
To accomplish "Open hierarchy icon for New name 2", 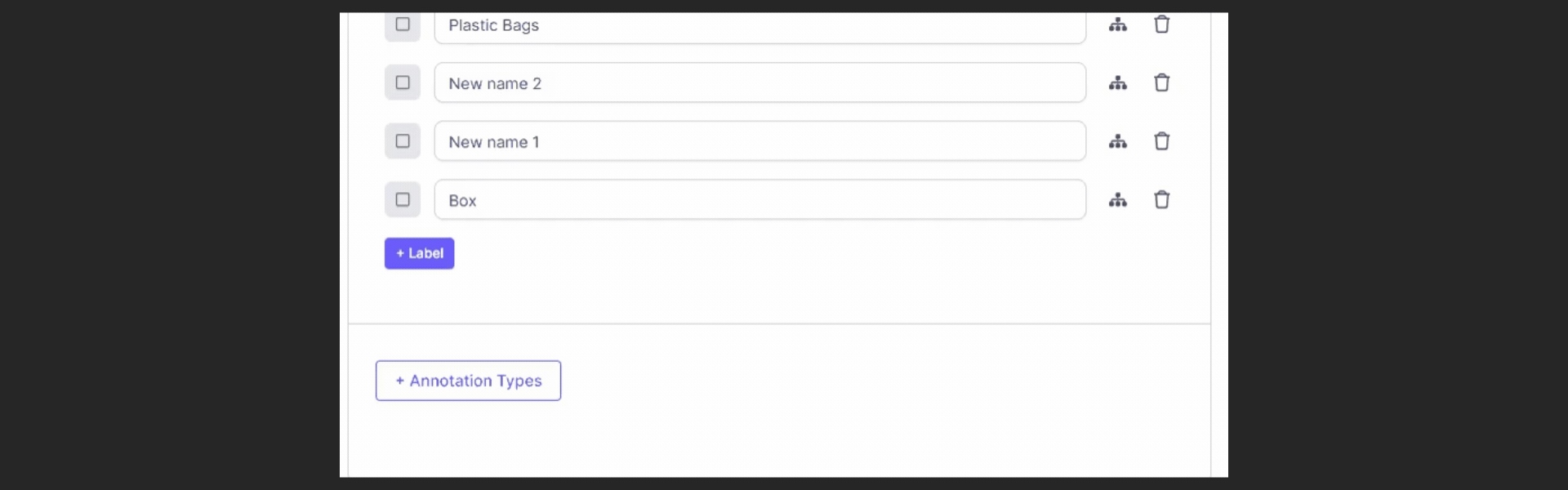I will (x=1118, y=83).
